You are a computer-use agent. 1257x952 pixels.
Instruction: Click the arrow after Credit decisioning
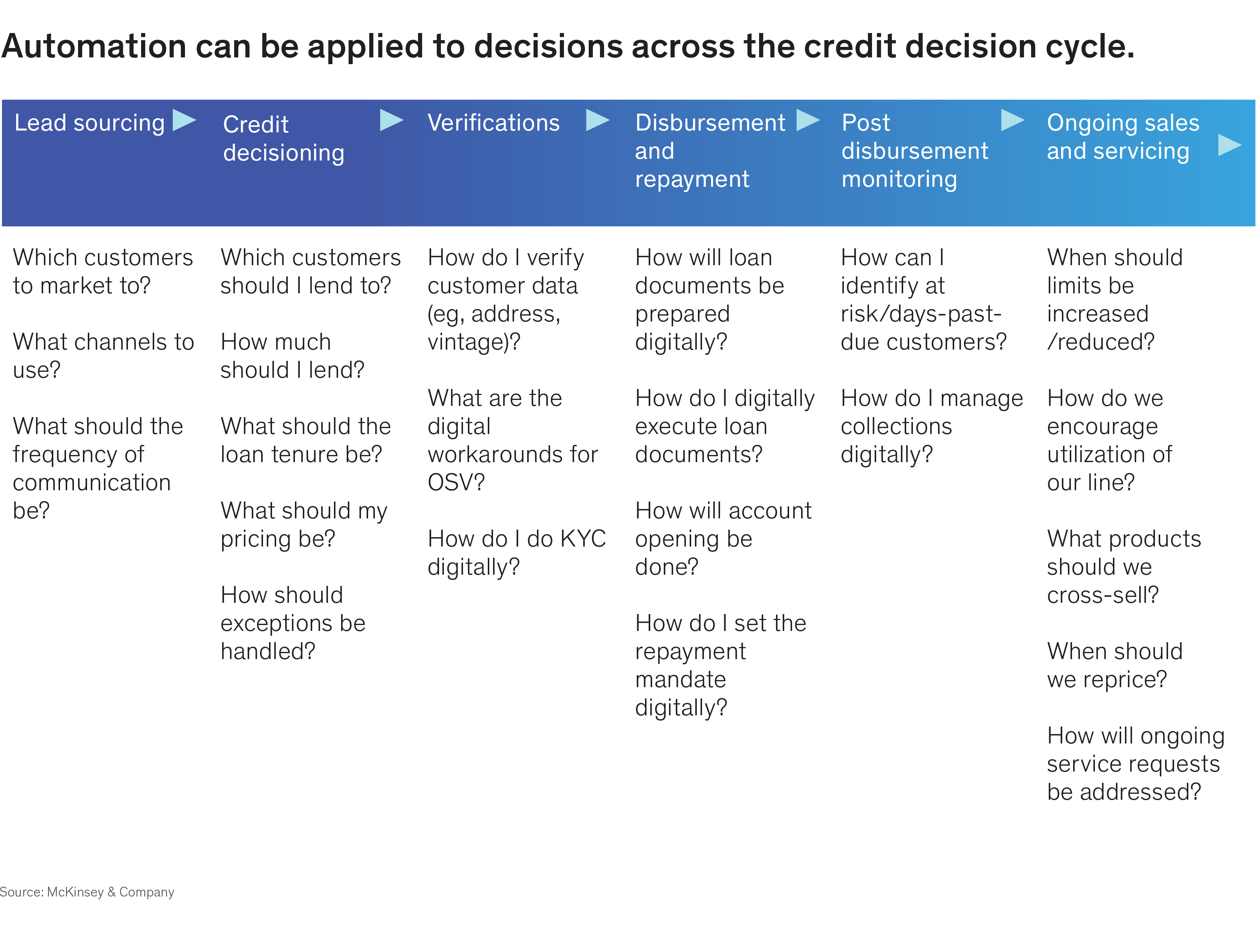pyautogui.click(x=391, y=120)
